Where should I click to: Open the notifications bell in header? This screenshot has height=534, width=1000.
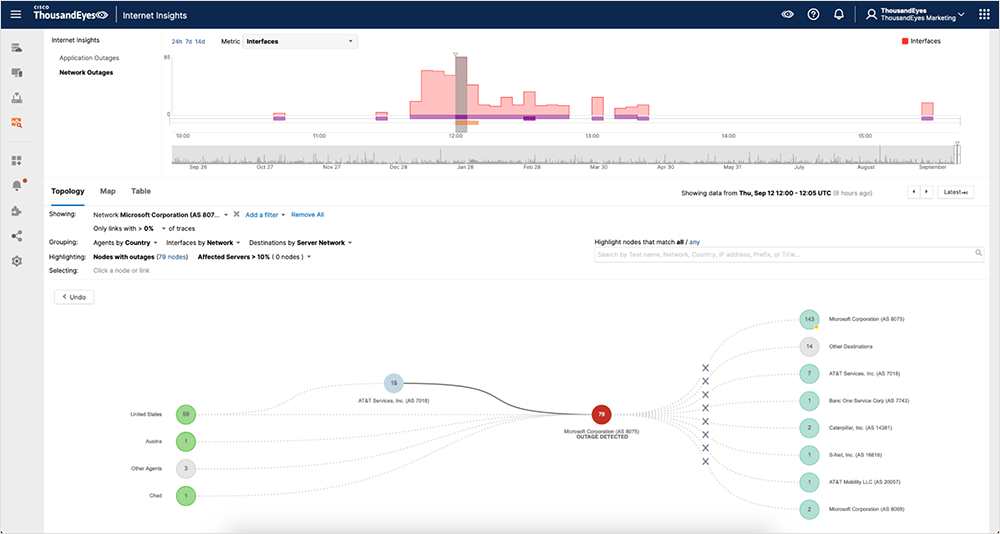click(838, 15)
